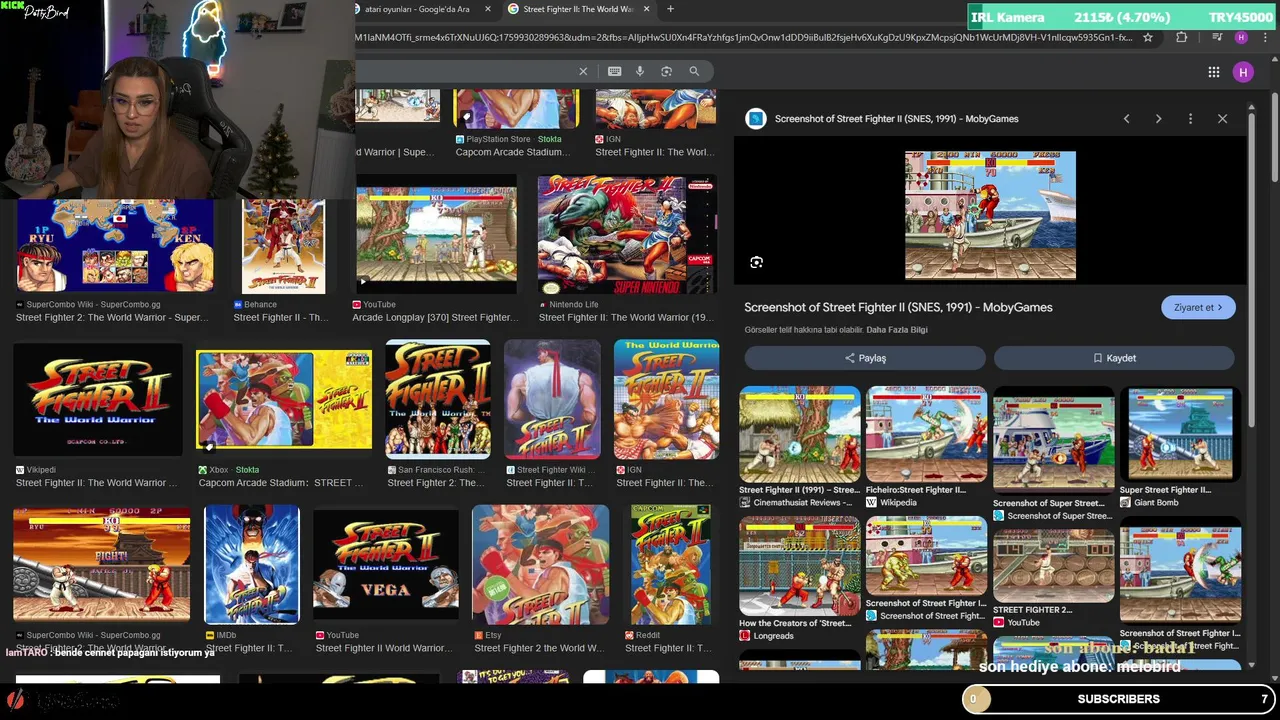The image size is (1280, 720).
Task: Open Cinemathusiat Reviews related image
Action: 799,434
